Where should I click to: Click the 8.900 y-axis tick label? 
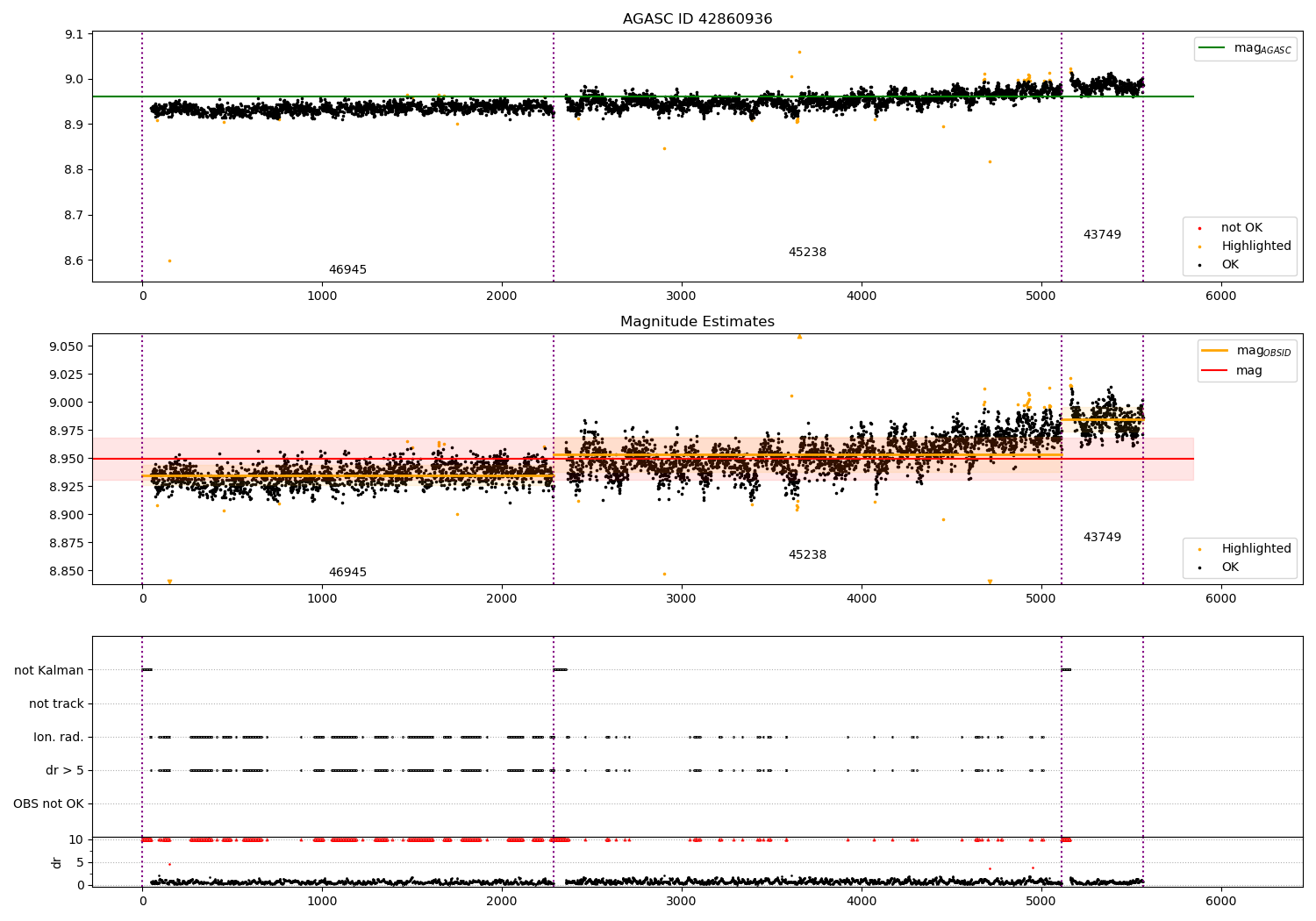[x=67, y=515]
